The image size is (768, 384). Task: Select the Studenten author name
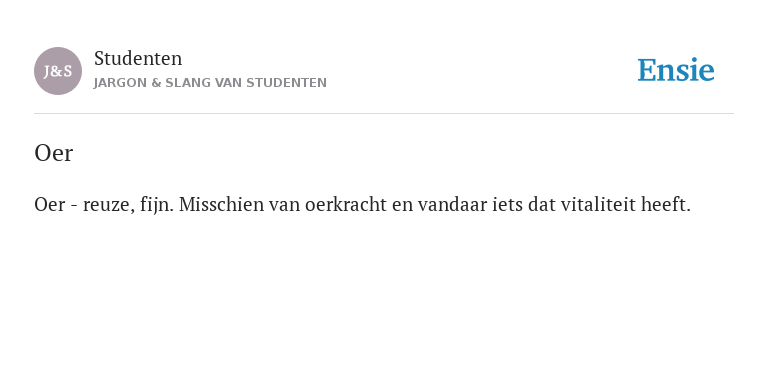click(138, 59)
